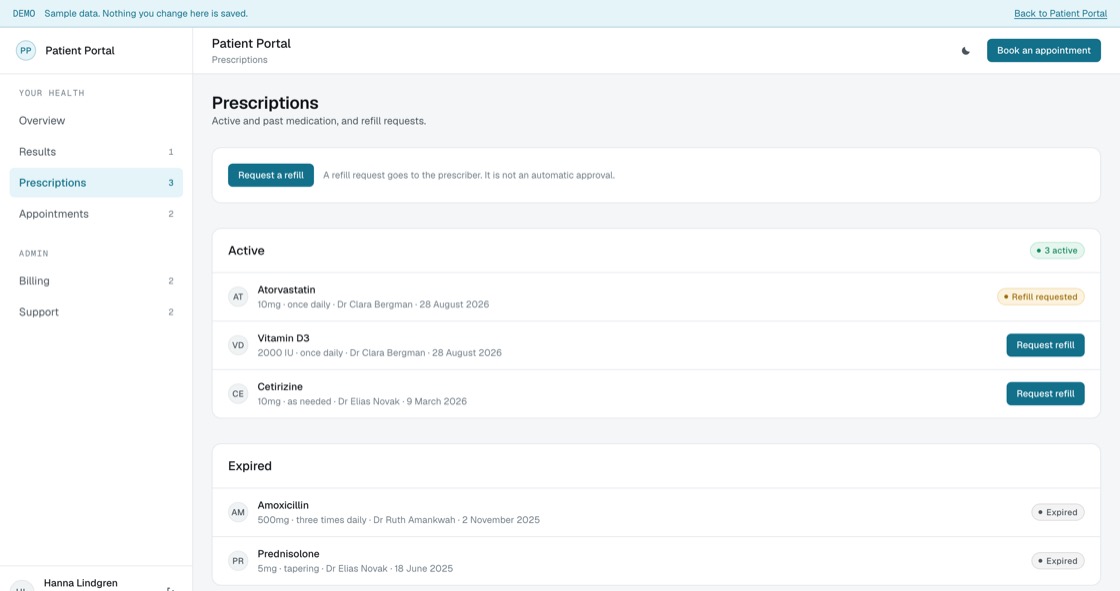Image resolution: width=1120 pixels, height=591 pixels.
Task: Select Prescriptions in the sidebar navigation
Action: 96,183
